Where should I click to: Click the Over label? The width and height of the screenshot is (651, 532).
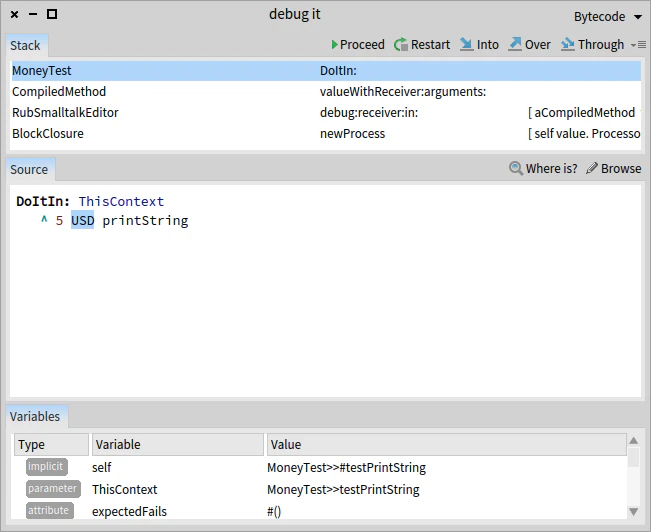pos(538,44)
